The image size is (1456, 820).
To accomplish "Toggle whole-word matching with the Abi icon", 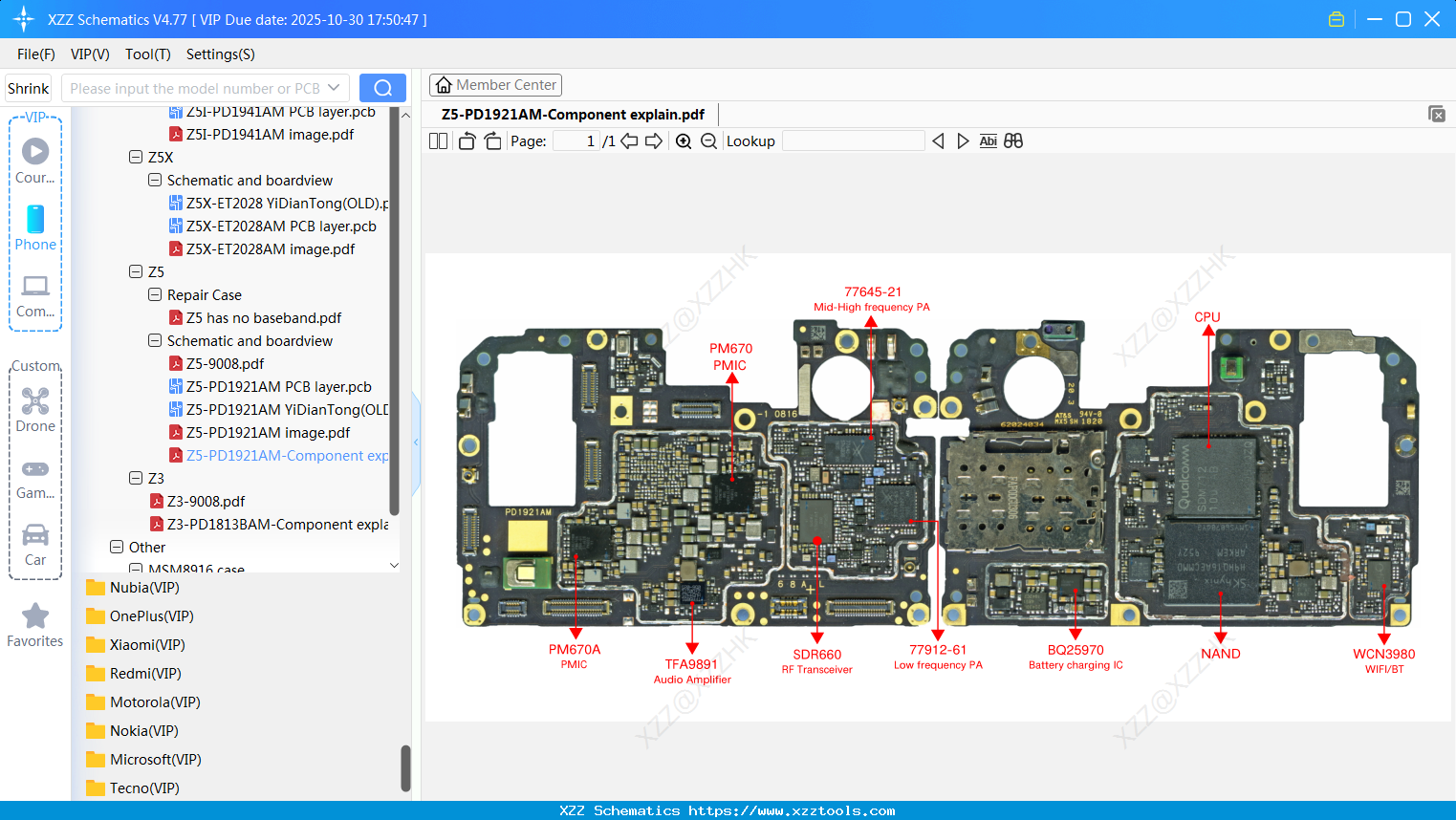I will coord(988,140).
